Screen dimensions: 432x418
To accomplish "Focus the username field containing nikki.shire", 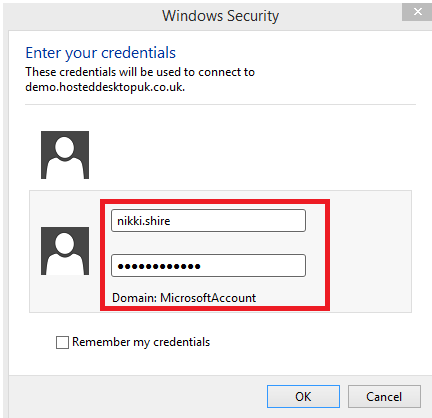I will pos(208,221).
